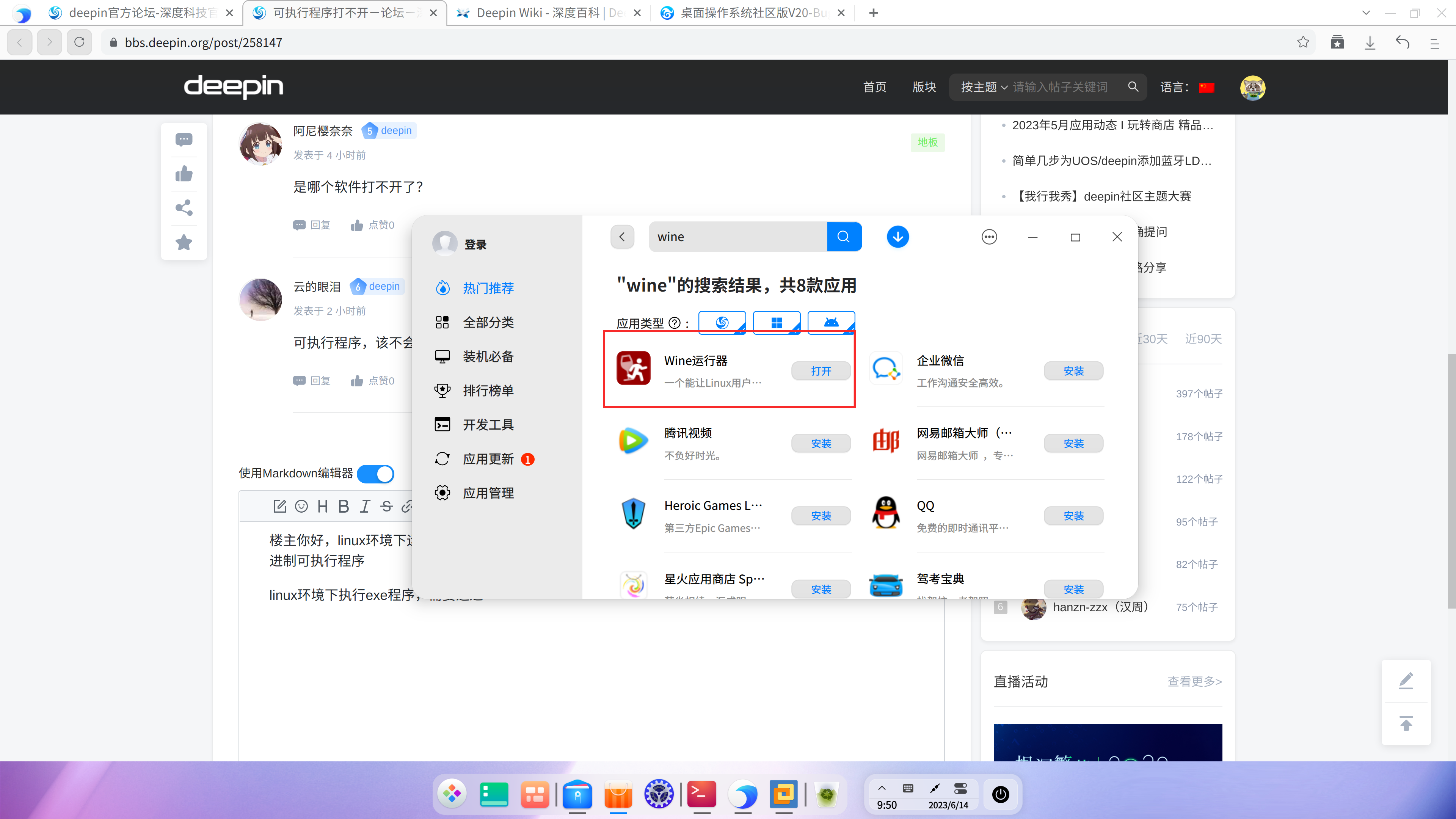1456x819 pixels.
Task: Select 应用更新 in the store sidebar
Action: (488, 459)
